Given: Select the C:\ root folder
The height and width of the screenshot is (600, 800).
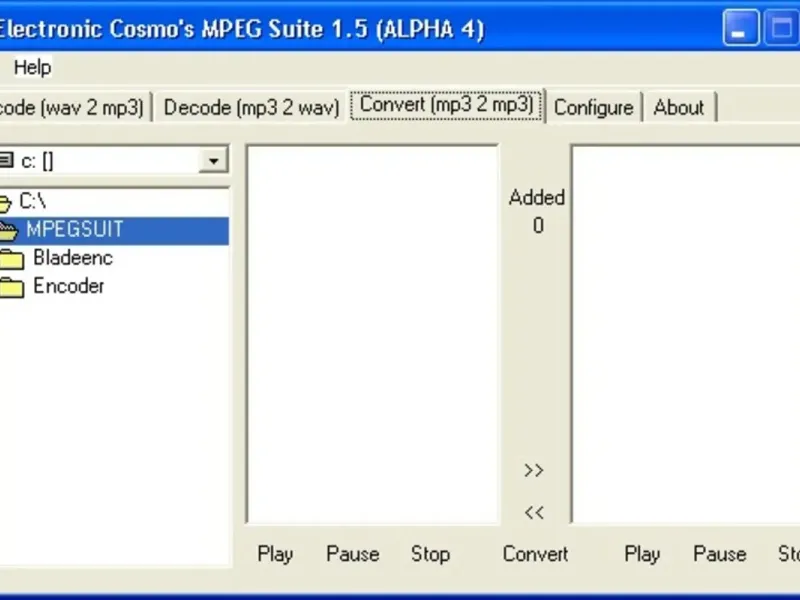Looking at the screenshot, I should point(33,201).
